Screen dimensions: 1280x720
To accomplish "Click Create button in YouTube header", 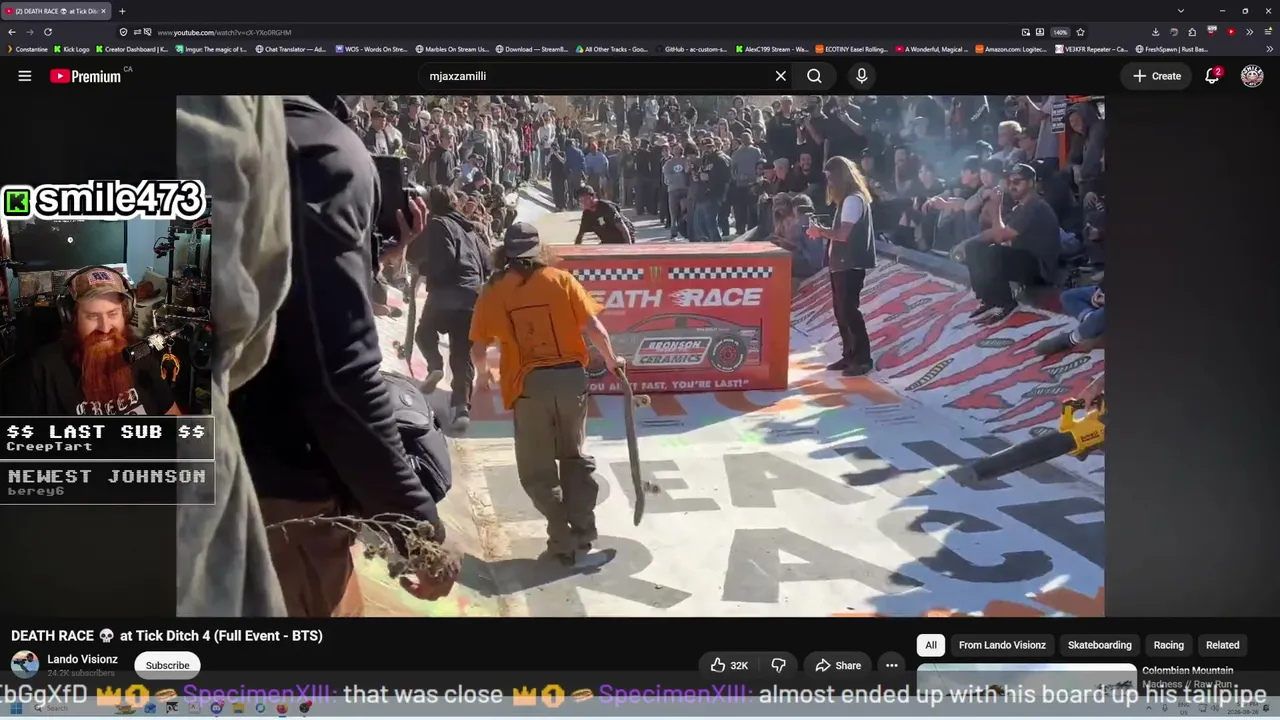I will pyautogui.click(x=1157, y=76).
